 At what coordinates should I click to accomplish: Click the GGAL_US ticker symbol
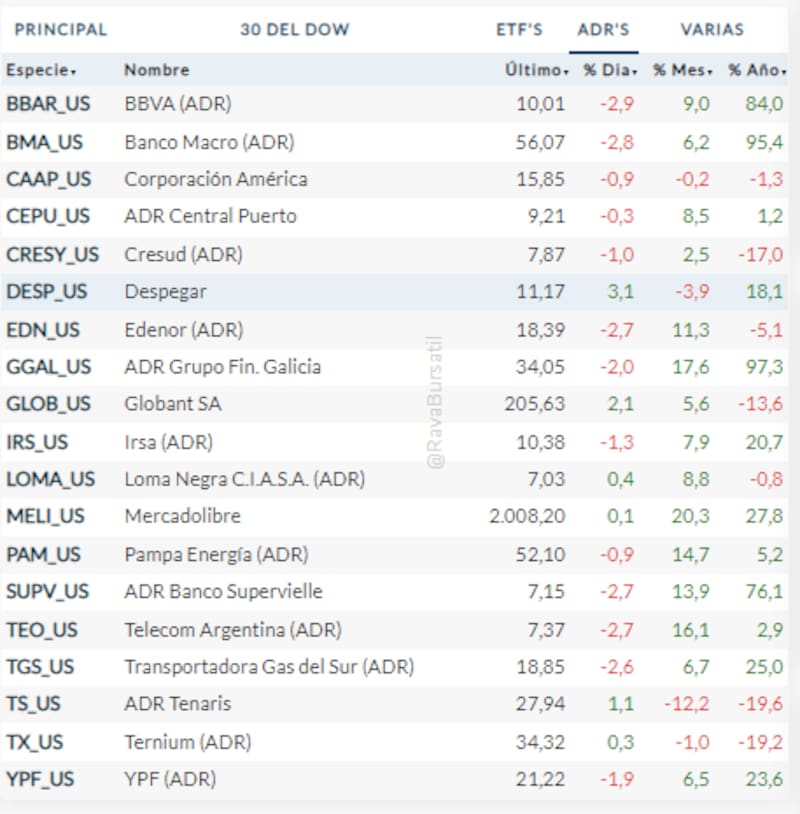point(48,367)
